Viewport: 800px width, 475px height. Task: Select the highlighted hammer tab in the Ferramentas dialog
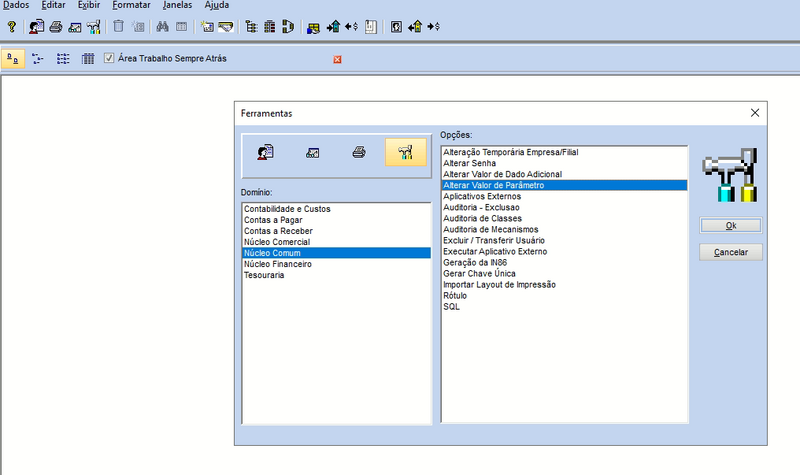tap(406, 152)
